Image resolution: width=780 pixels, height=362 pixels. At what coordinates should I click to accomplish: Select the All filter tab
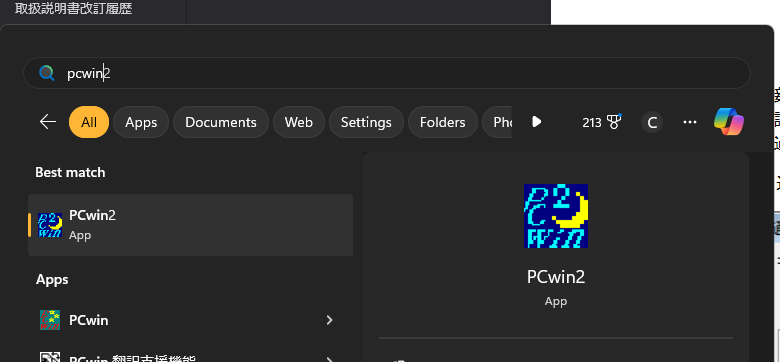point(89,122)
